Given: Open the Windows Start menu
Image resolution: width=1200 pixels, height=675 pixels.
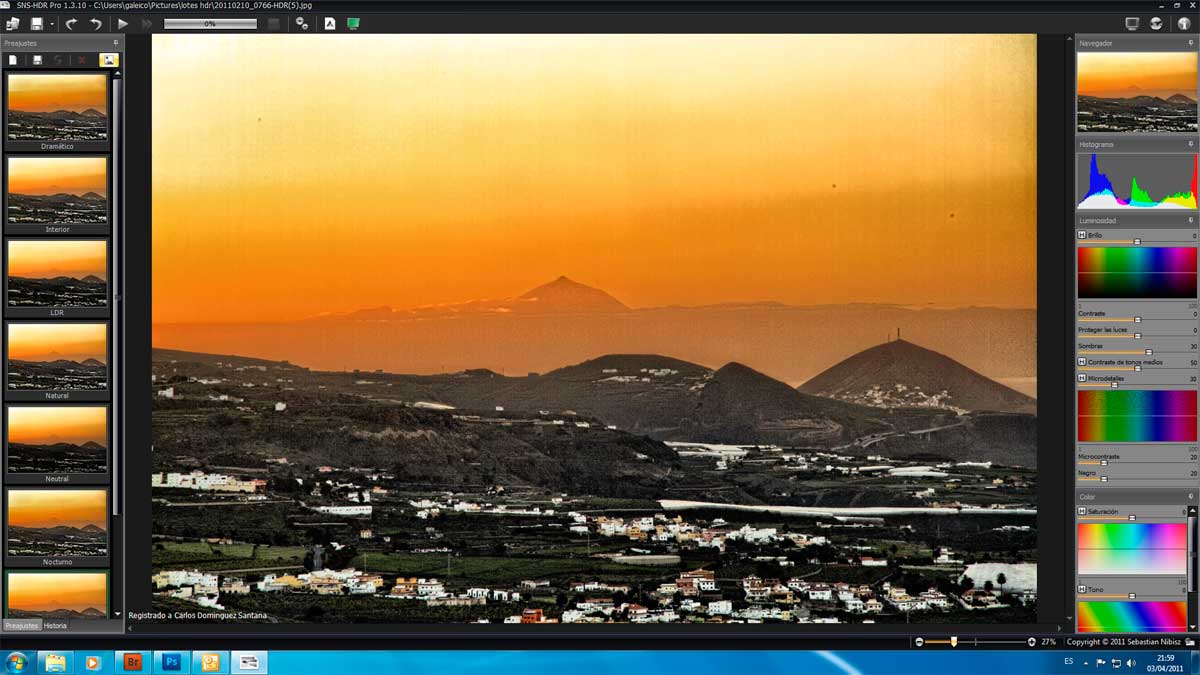Looking at the screenshot, I should 16,662.
